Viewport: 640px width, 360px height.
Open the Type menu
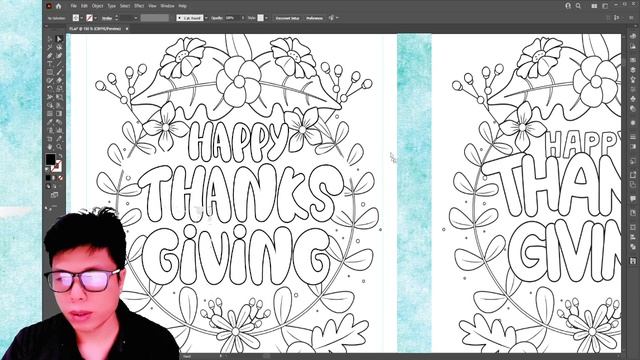(111, 6)
